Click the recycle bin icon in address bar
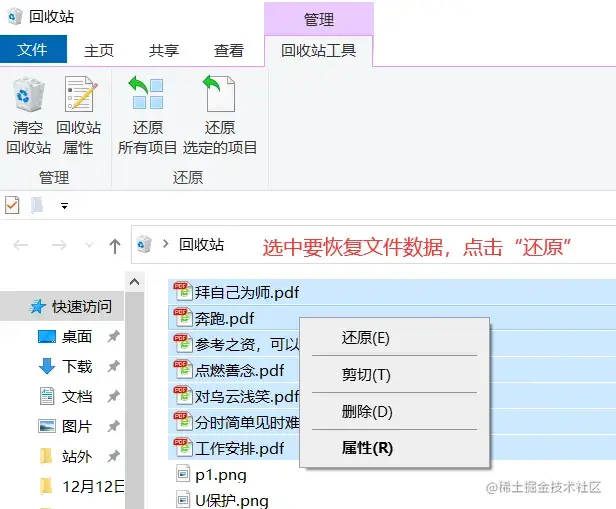 (144, 244)
